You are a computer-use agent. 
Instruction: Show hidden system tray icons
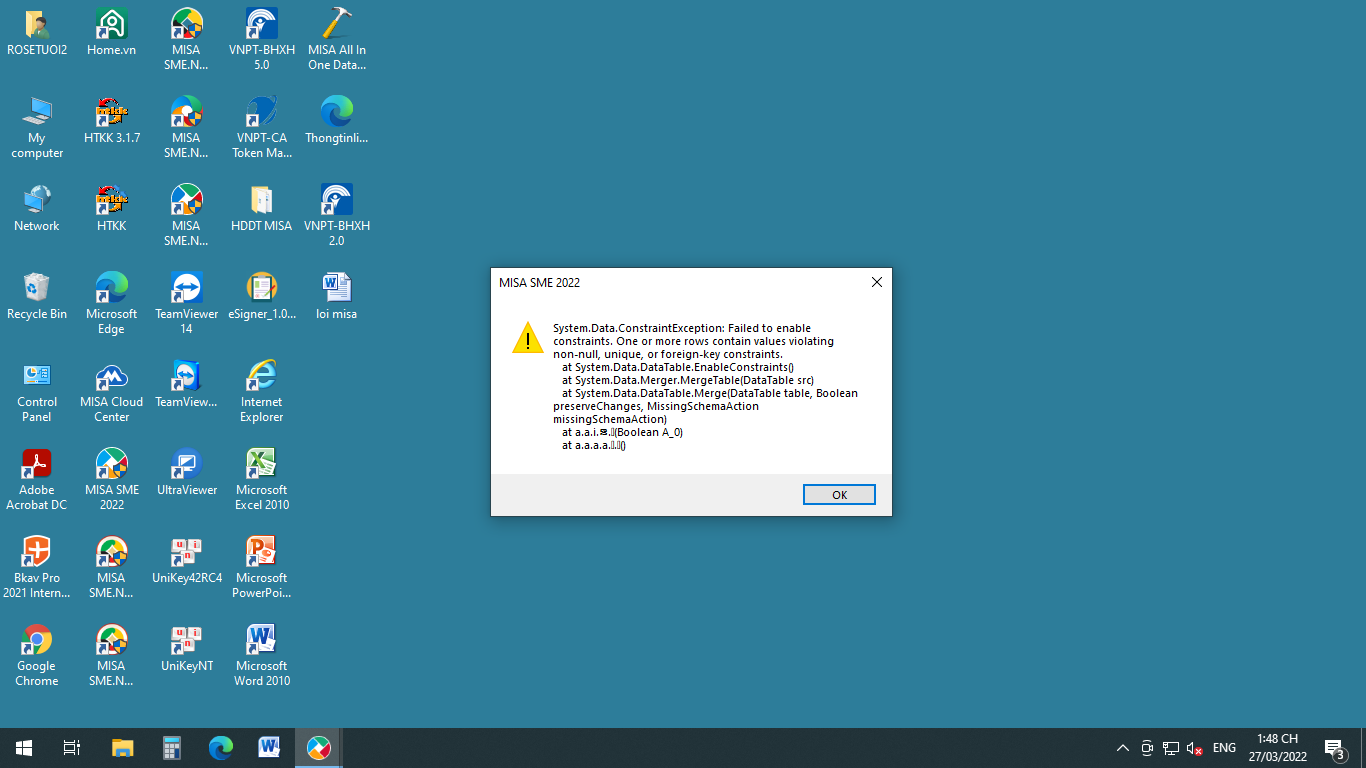[x=1123, y=748]
